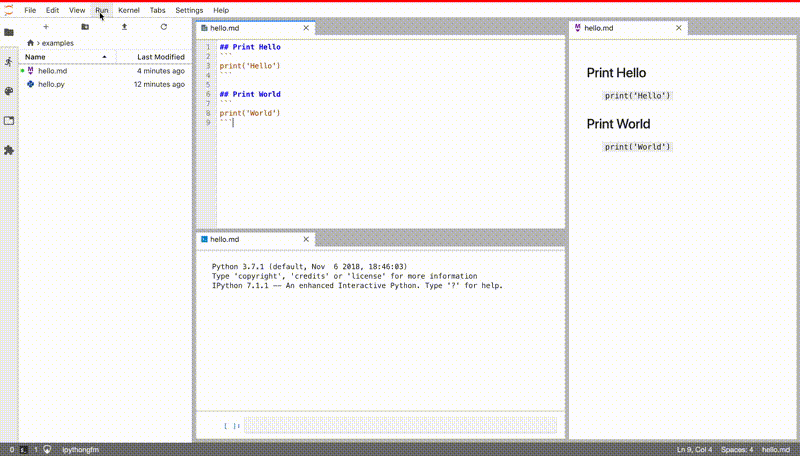The width and height of the screenshot is (800, 456).
Task: Sort files by Last Modified column
Action: (153, 57)
